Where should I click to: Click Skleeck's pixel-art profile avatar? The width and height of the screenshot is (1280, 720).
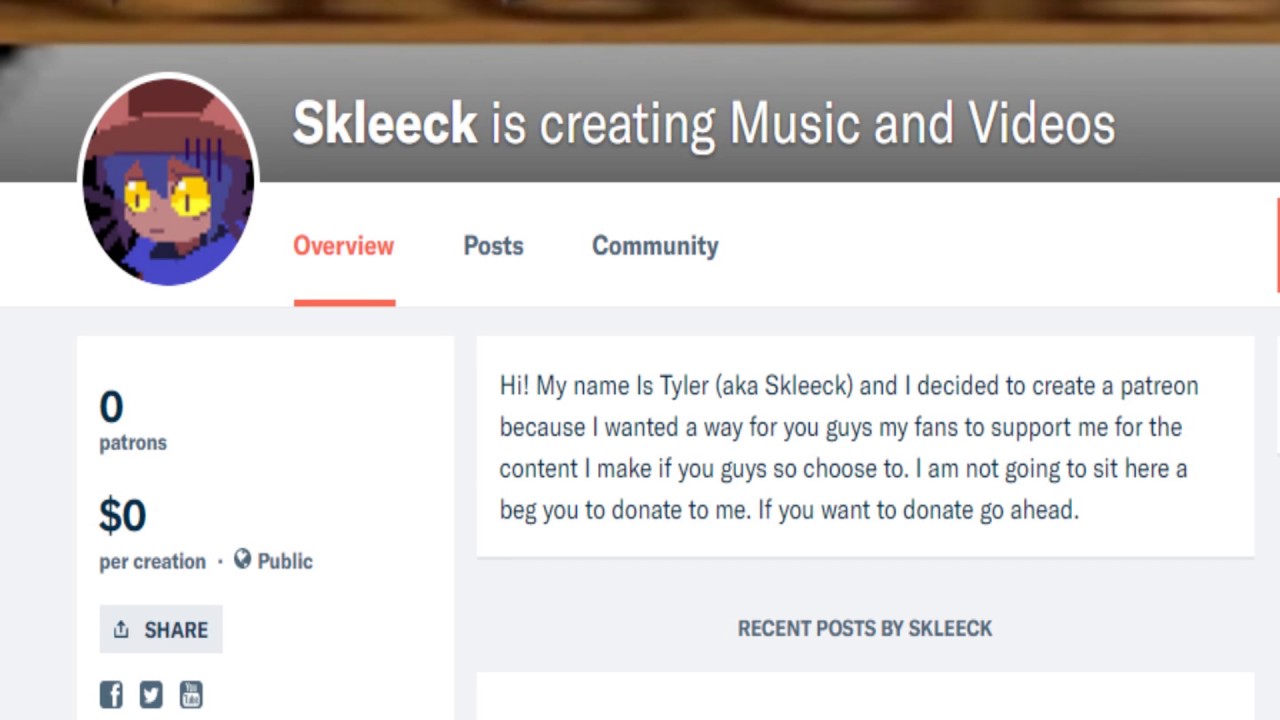[x=168, y=180]
